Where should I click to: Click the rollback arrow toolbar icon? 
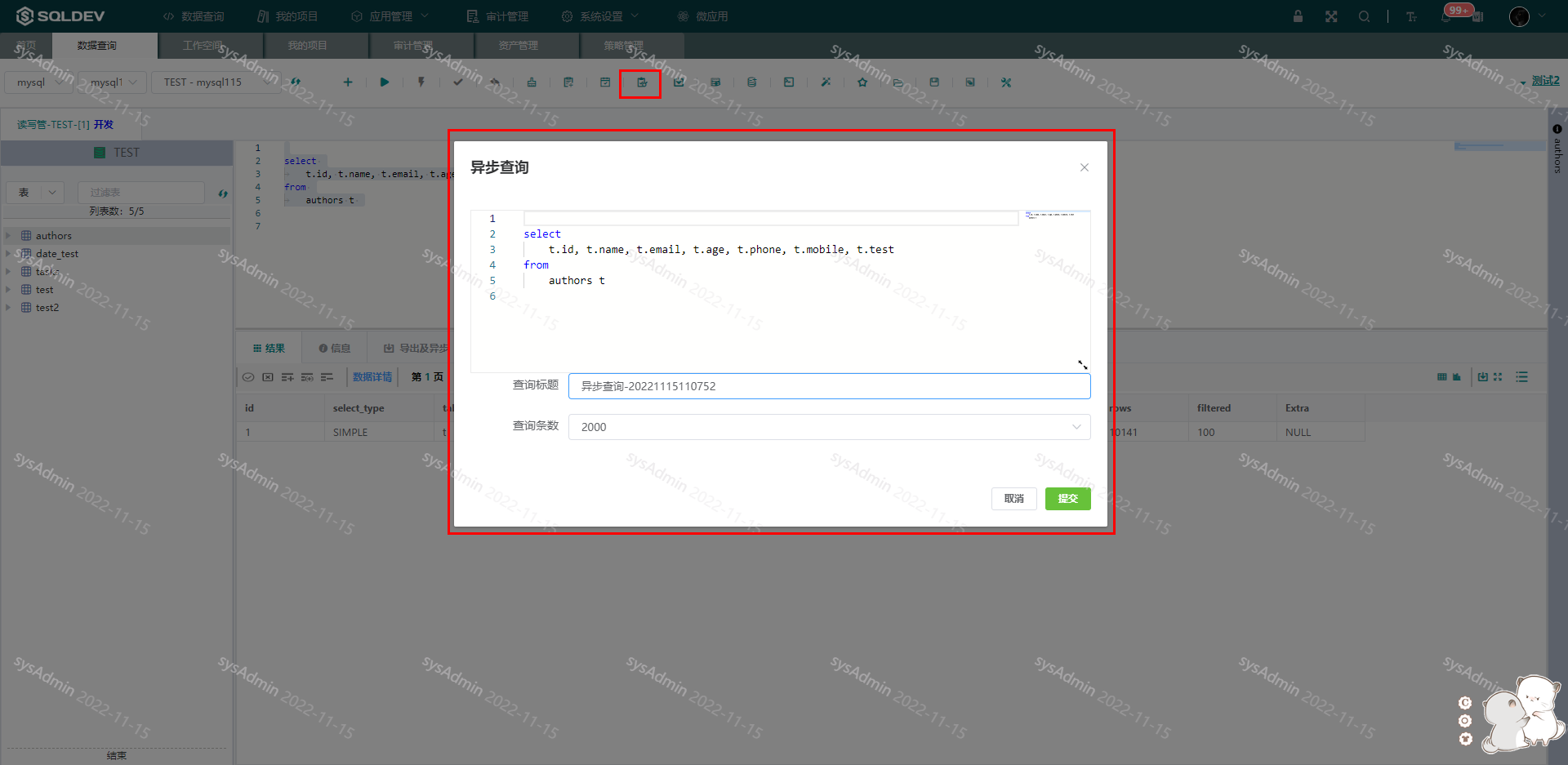[x=495, y=82]
